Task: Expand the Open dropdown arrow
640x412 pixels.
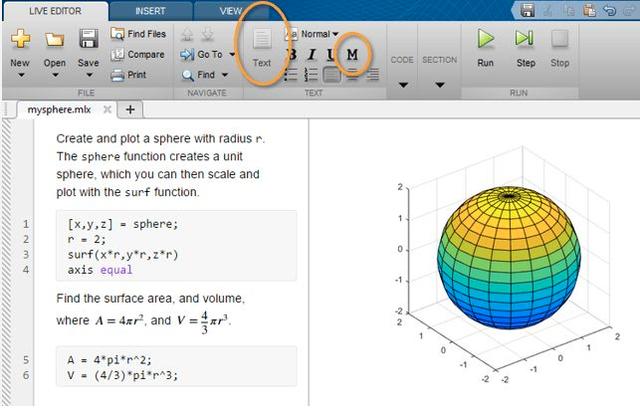Action: [55, 75]
